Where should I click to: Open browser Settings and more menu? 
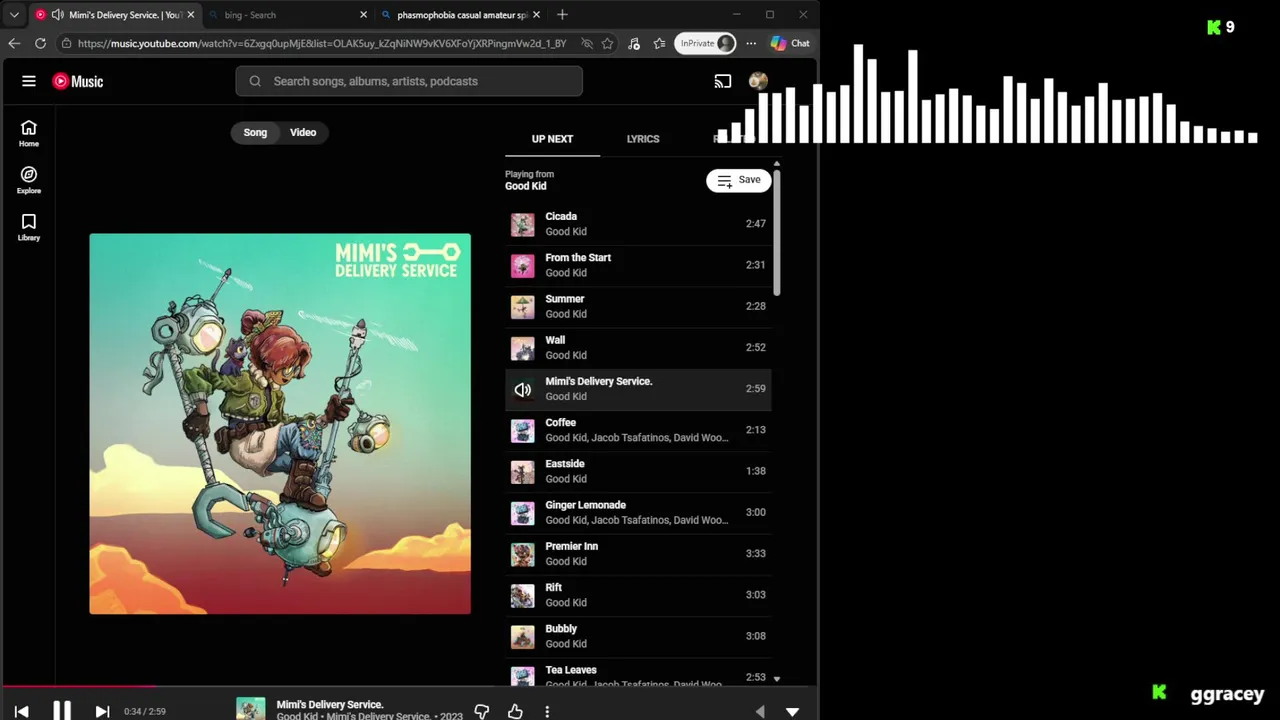coord(751,43)
